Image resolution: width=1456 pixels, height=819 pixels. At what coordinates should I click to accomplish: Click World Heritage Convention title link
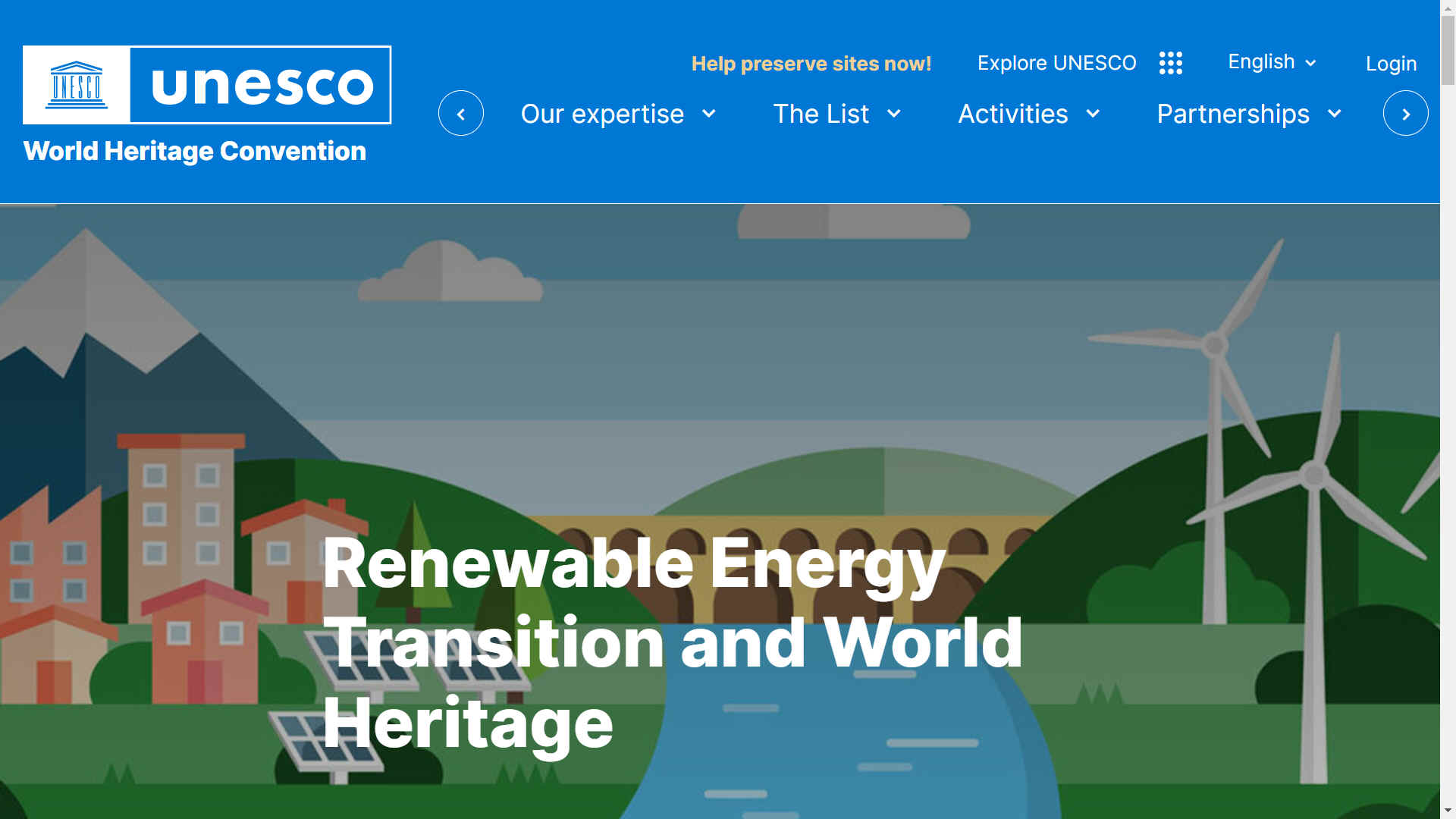pos(195,151)
